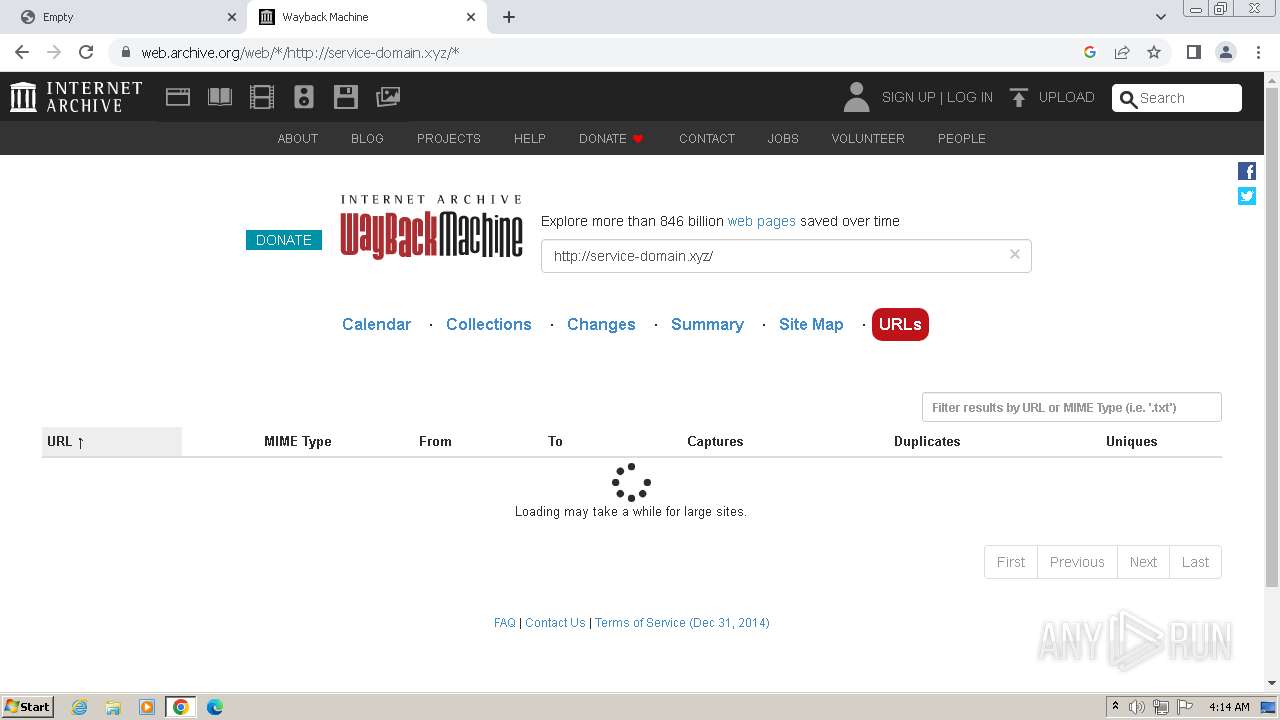This screenshot has width=1280, height=720.
Task: Focus the Internet Archive Search box
Action: [x=1177, y=98]
